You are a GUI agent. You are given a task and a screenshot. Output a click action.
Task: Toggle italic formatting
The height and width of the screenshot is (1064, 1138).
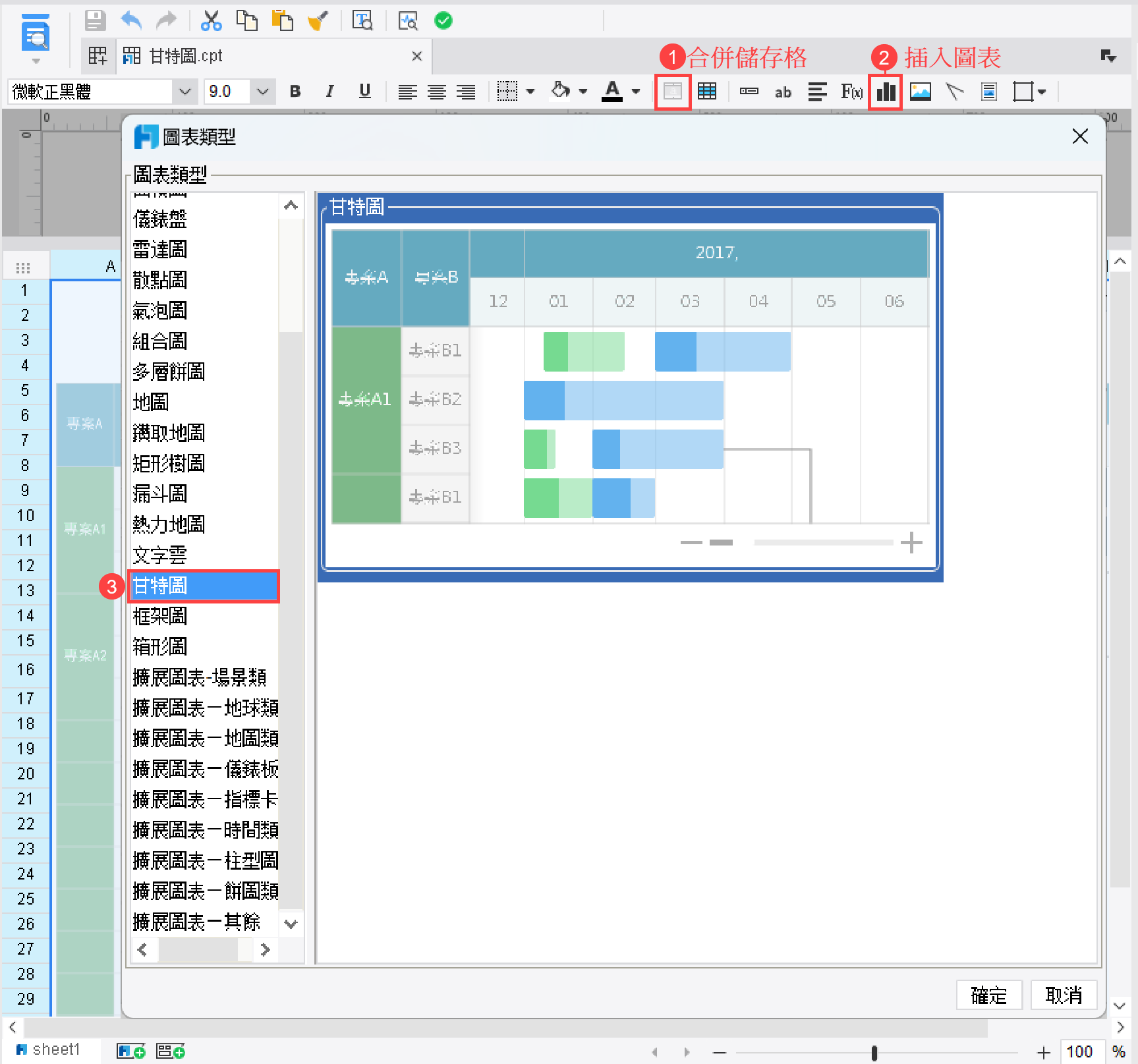(329, 92)
